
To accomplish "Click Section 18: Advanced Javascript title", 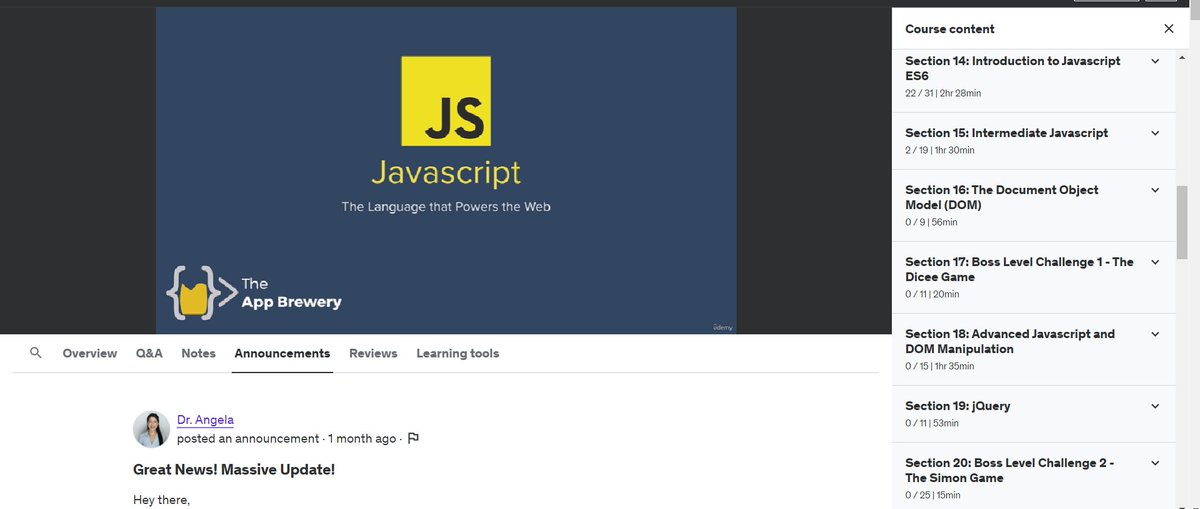I will (1010, 341).
